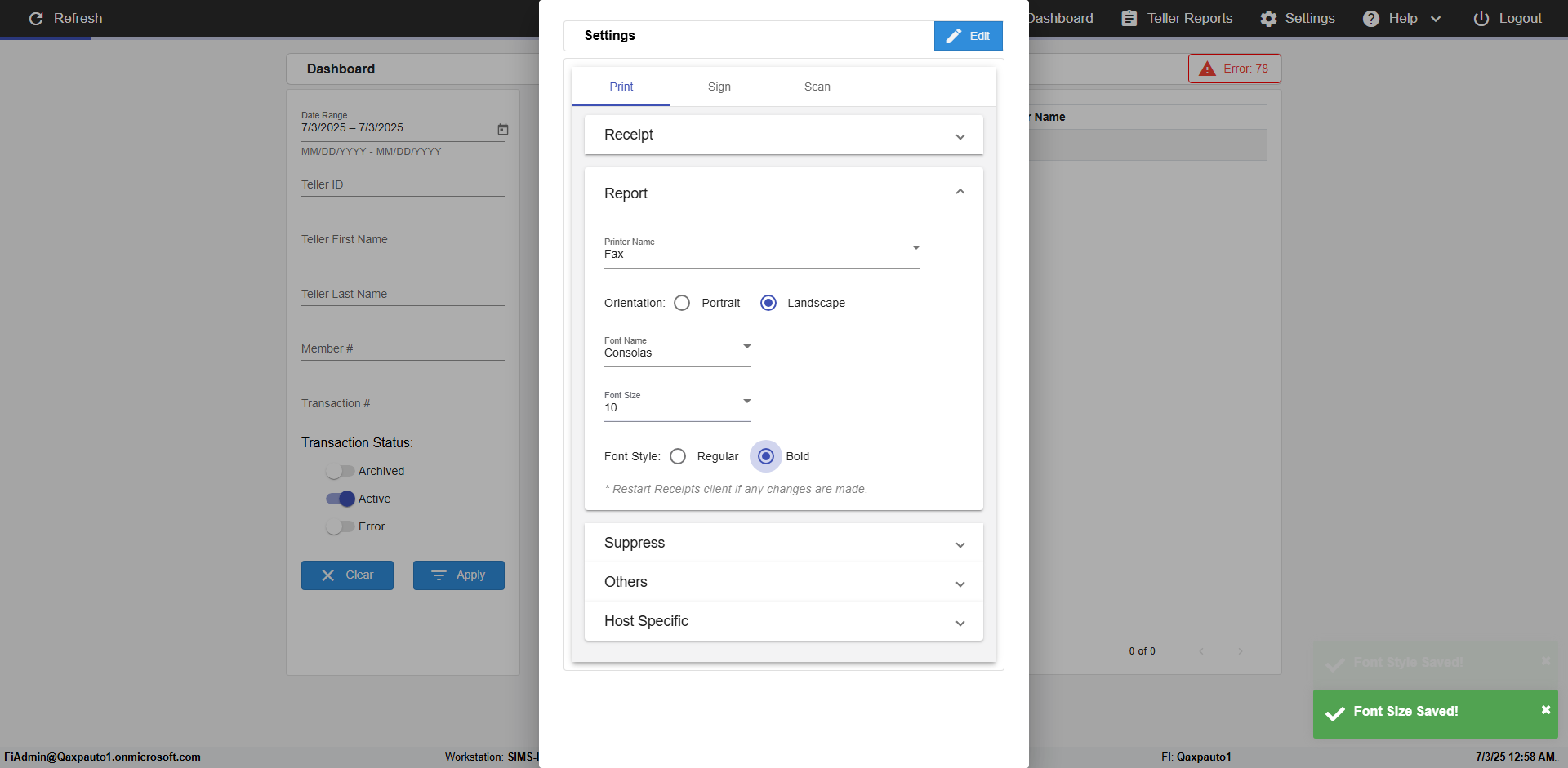Click the Apply filters button

459,575
